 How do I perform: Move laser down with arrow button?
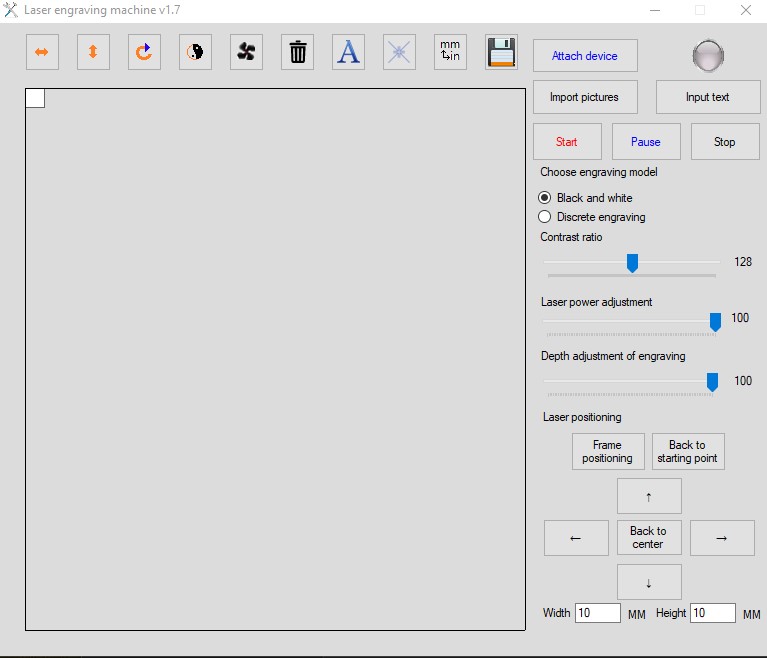[649, 582]
